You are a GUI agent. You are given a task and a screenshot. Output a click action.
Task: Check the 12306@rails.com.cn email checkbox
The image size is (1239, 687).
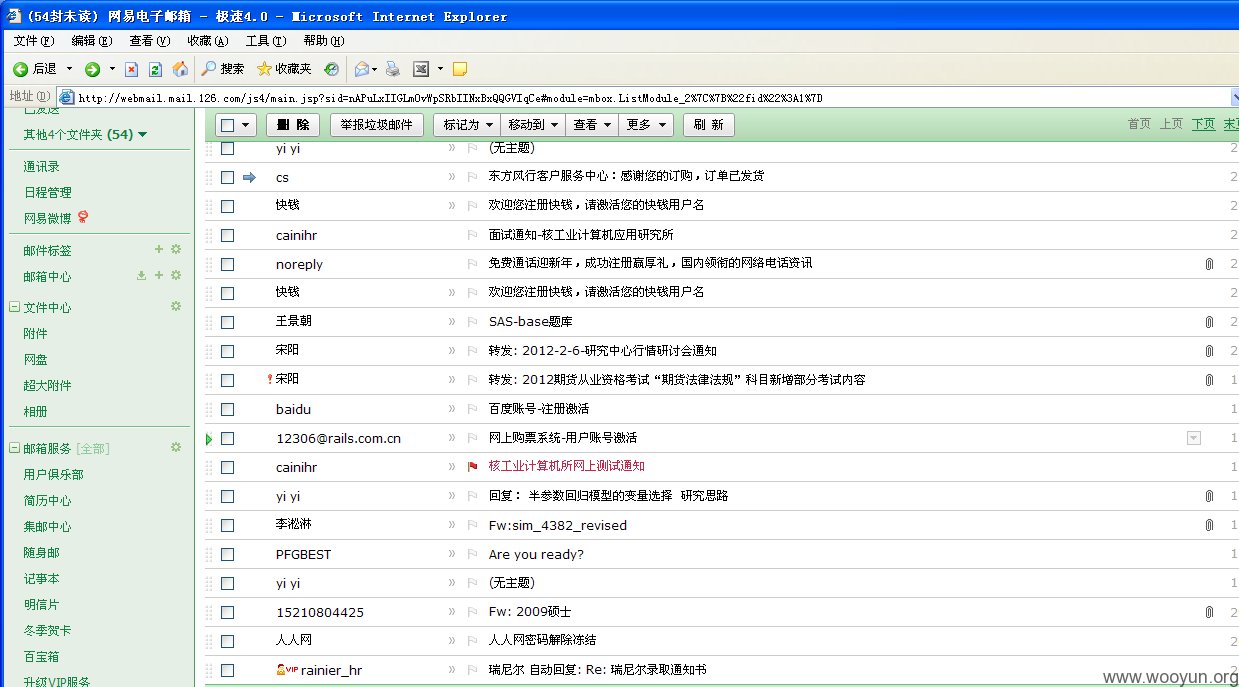tap(227, 438)
